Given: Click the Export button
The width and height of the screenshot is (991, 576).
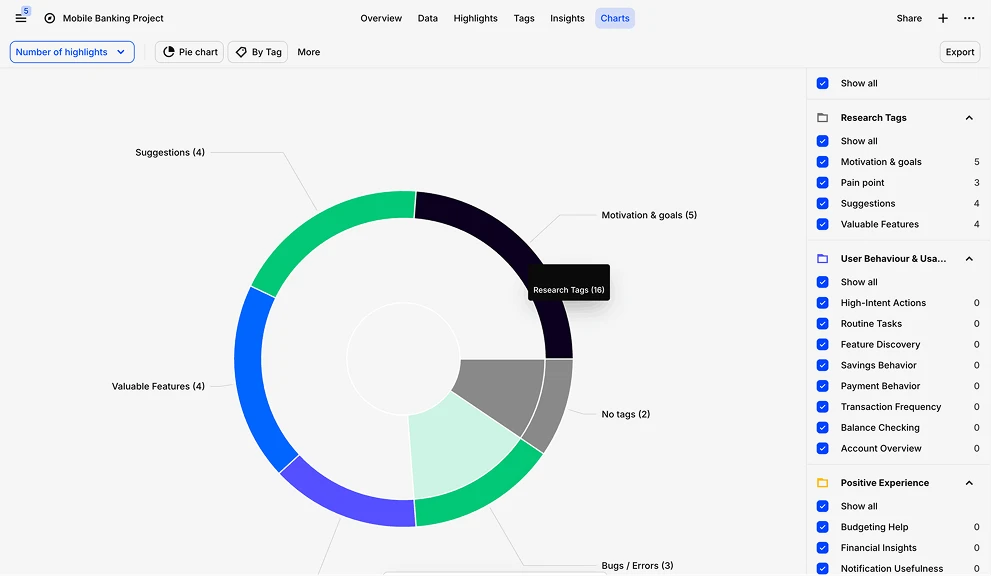Looking at the screenshot, I should coord(958,51).
